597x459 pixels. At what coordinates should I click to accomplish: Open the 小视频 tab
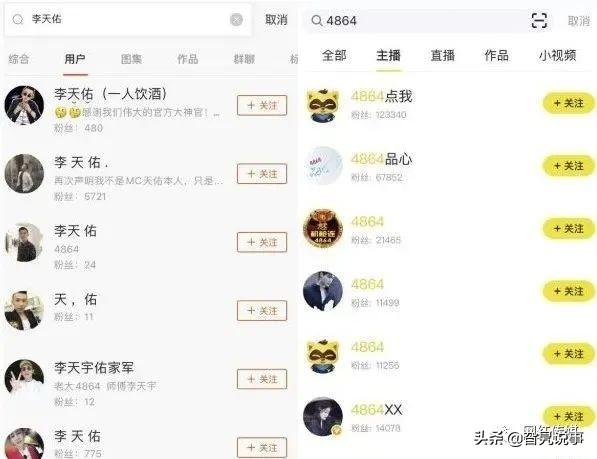[557, 56]
